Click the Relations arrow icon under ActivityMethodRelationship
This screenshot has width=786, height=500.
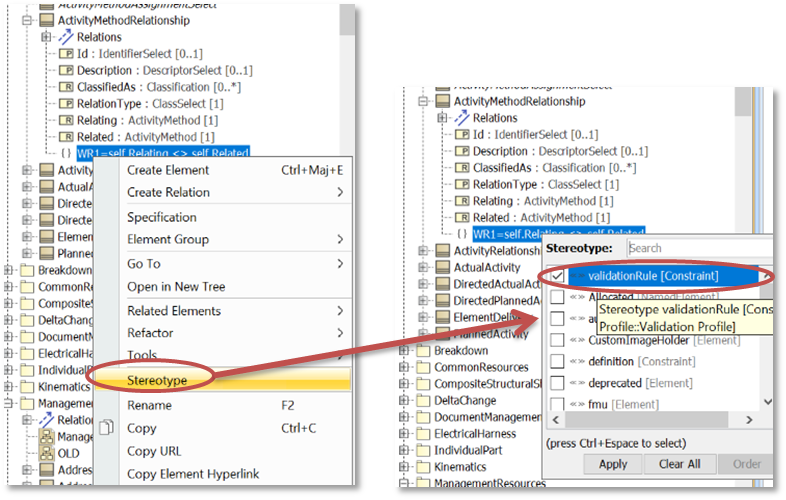point(63,37)
